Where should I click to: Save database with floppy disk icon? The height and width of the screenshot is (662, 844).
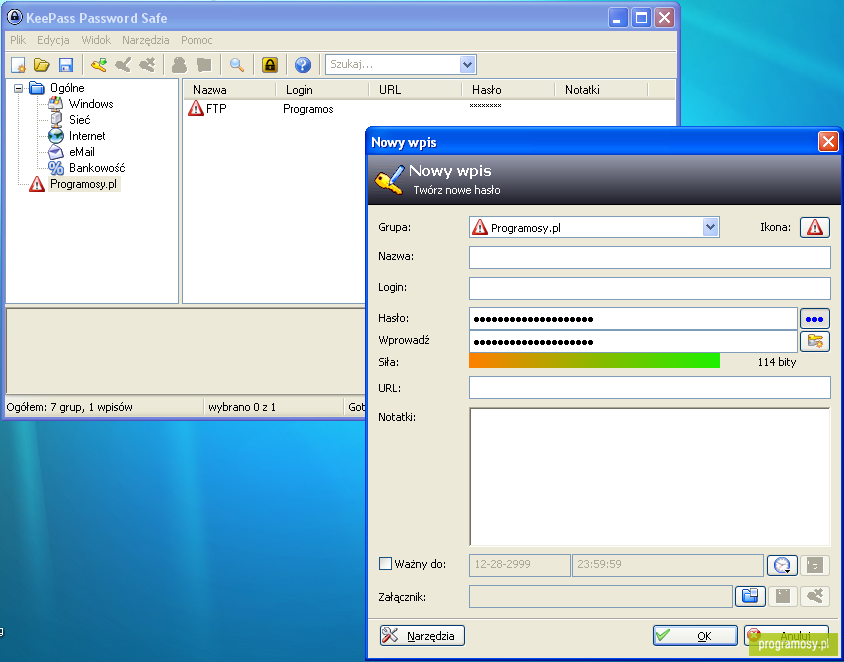tap(66, 65)
